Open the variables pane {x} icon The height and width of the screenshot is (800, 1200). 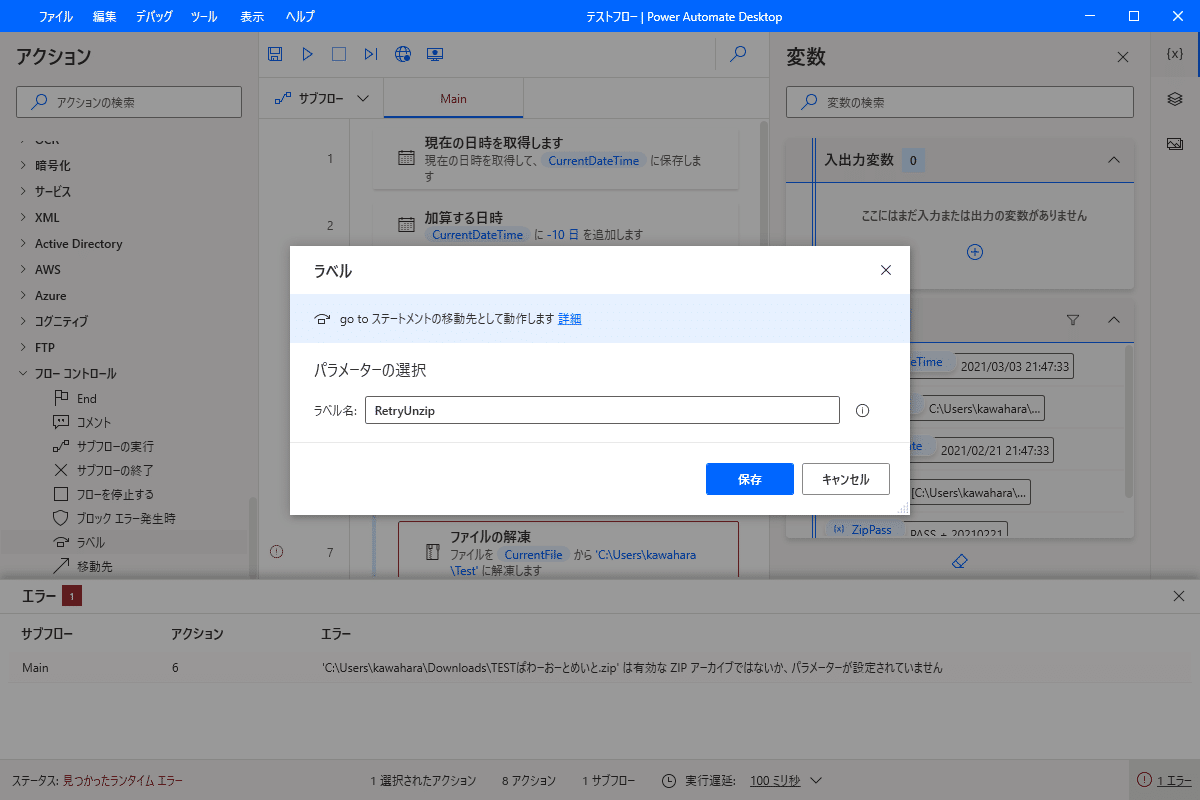click(x=1174, y=57)
